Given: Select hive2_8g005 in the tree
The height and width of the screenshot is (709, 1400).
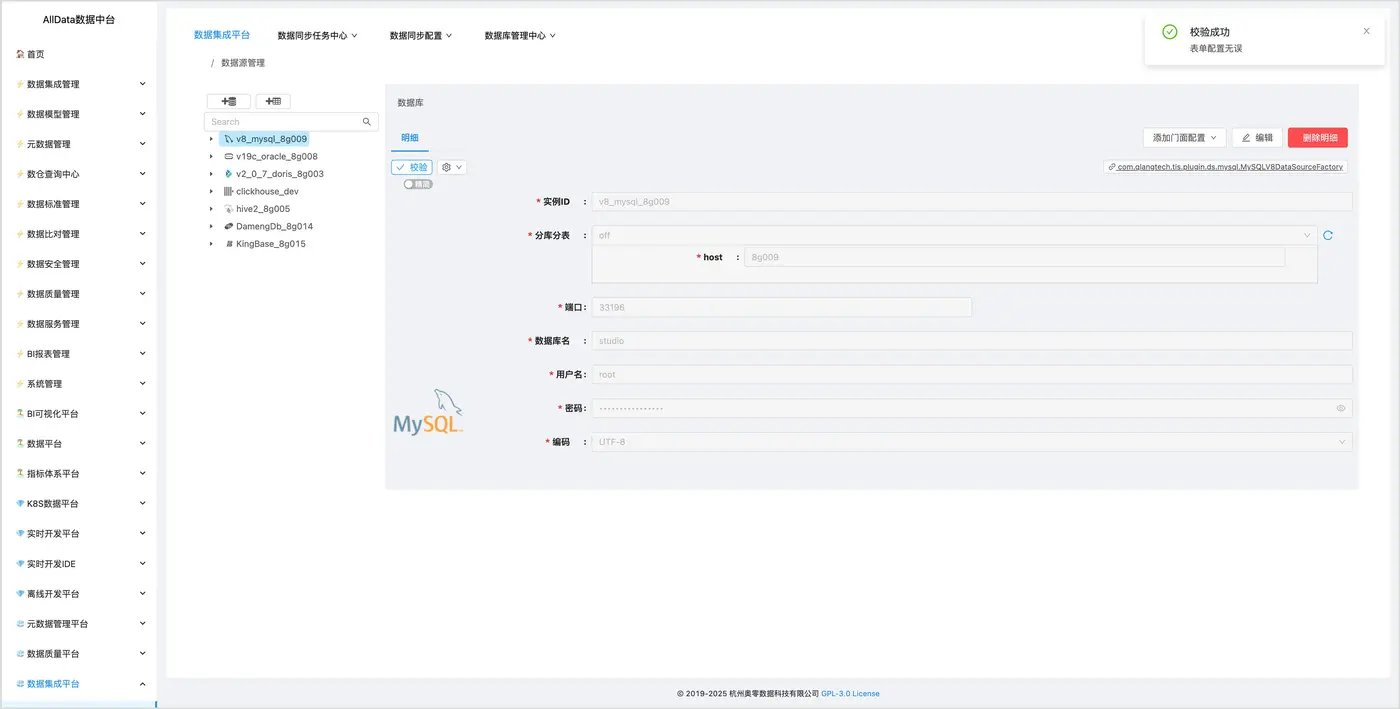Looking at the screenshot, I should tap(263, 209).
